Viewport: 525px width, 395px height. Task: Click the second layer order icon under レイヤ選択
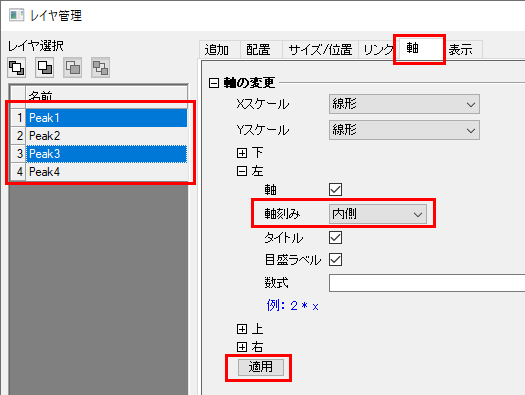pyautogui.click(x=45, y=68)
